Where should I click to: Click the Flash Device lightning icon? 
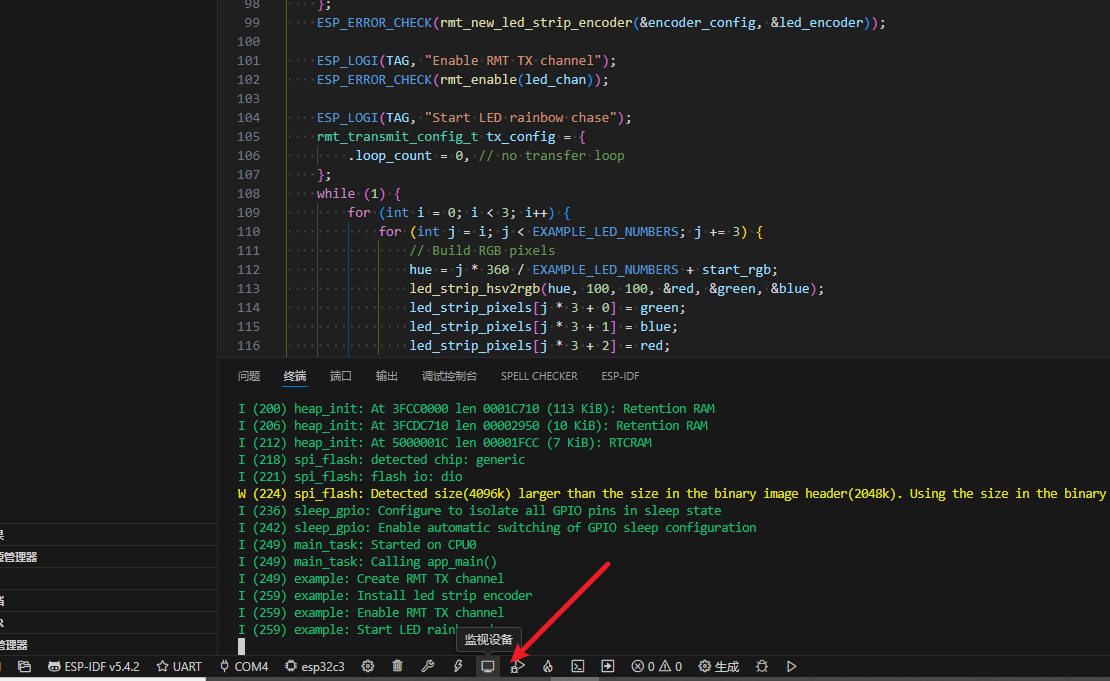coord(458,666)
